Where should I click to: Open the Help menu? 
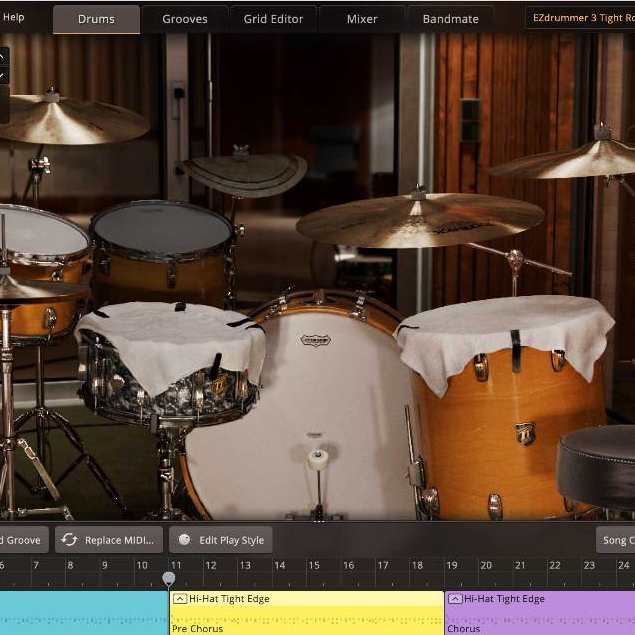click(x=14, y=17)
